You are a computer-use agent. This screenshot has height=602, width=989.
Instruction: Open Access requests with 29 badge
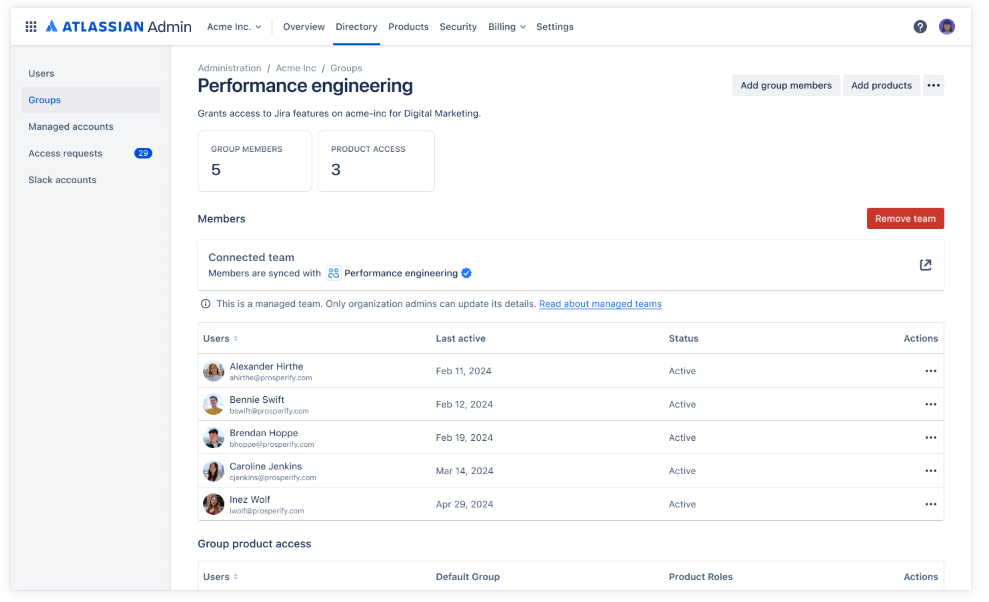pyautogui.click(x=91, y=153)
